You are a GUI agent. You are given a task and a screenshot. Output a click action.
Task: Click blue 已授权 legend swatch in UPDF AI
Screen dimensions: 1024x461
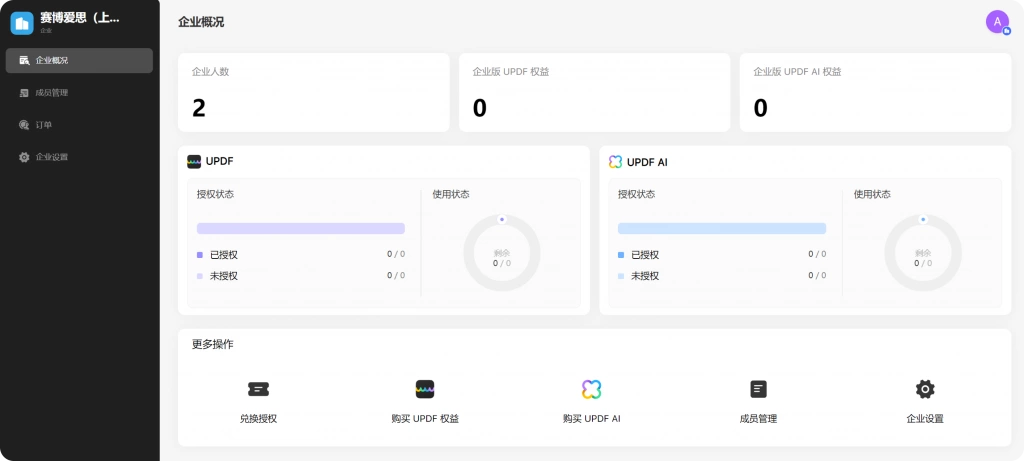pos(621,255)
